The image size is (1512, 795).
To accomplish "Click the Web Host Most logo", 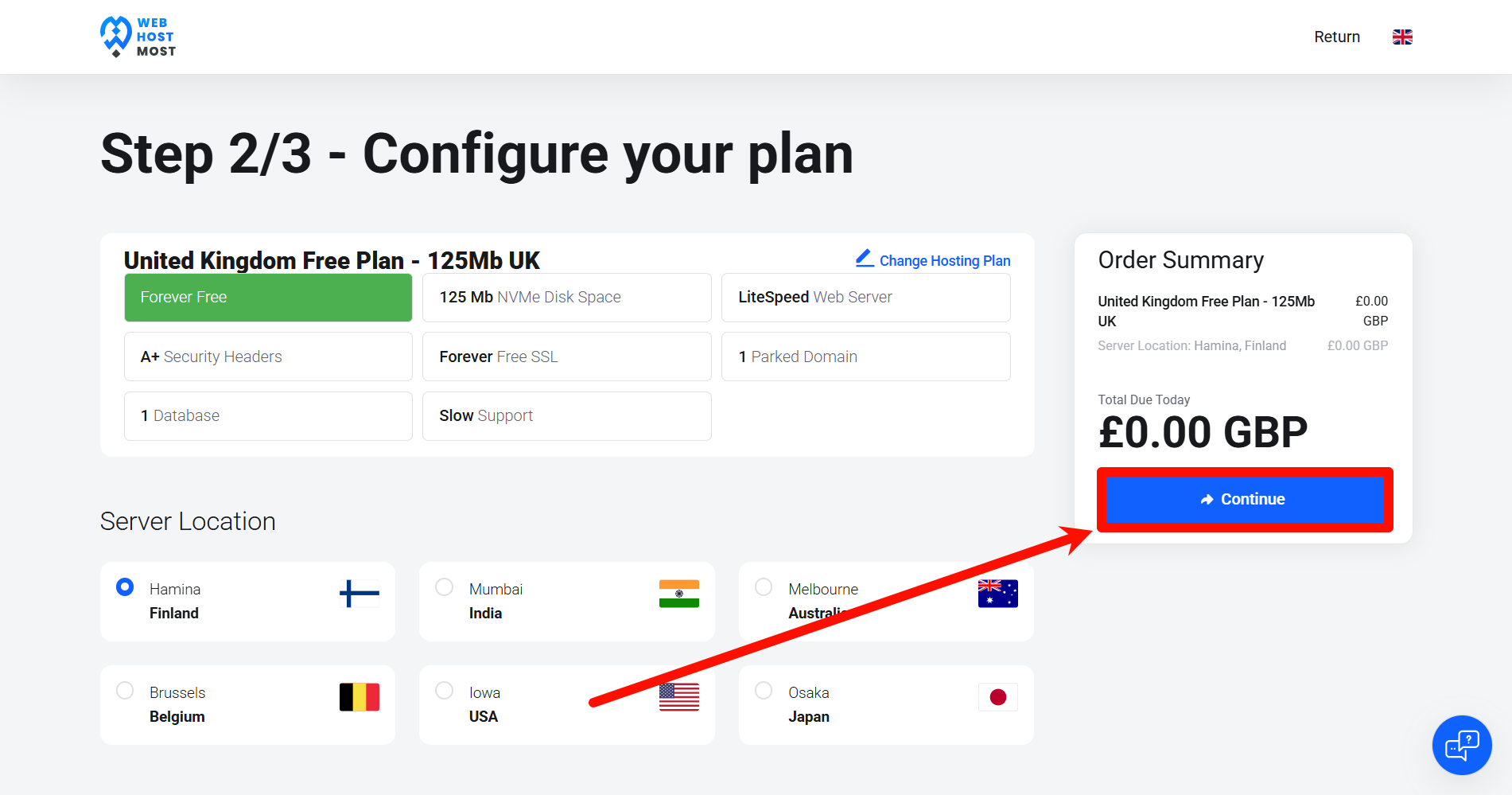I will pyautogui.click(x=138, y=37).
